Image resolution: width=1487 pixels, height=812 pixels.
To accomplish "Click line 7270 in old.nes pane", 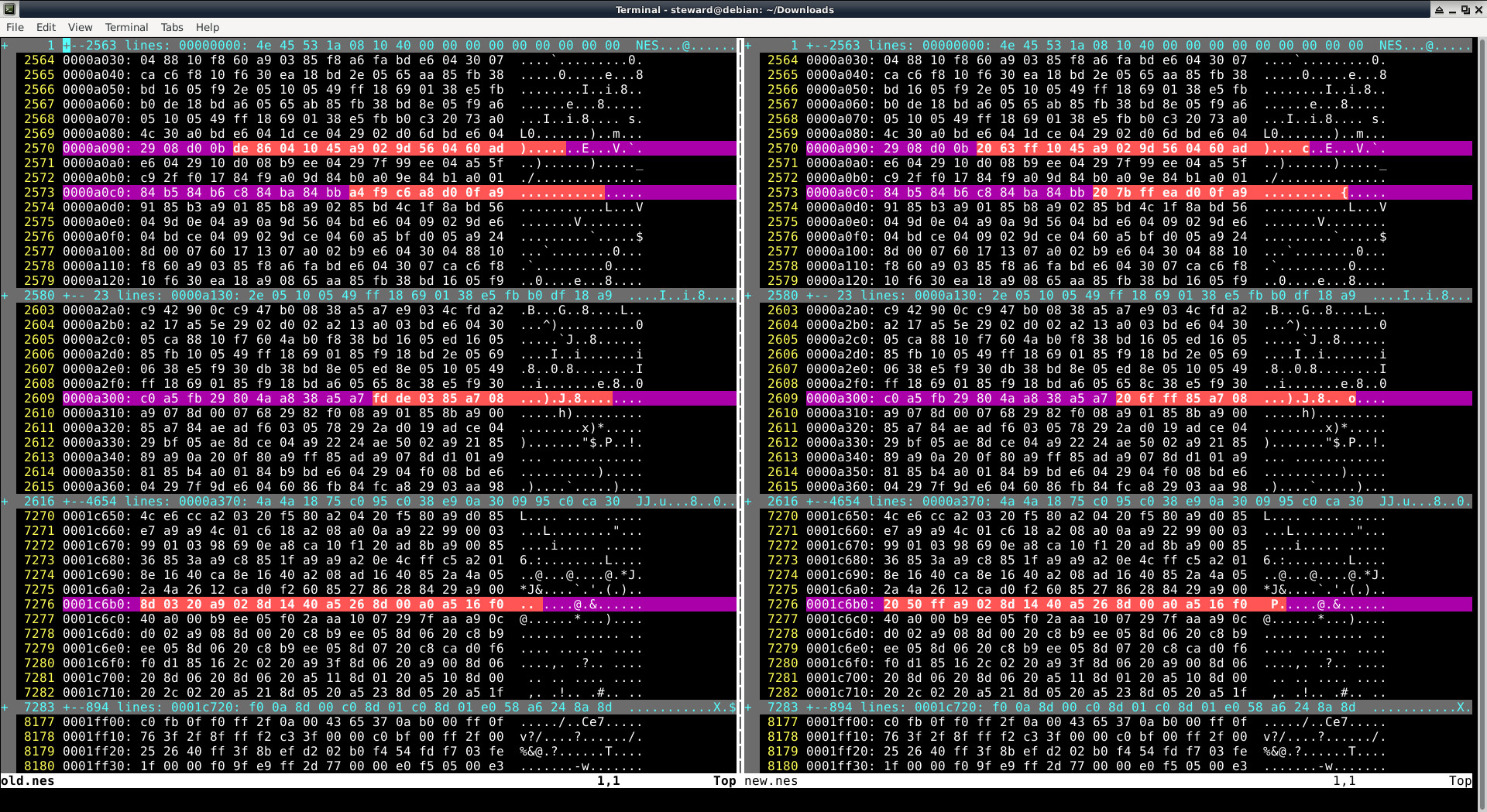I will tap(369, 516).
